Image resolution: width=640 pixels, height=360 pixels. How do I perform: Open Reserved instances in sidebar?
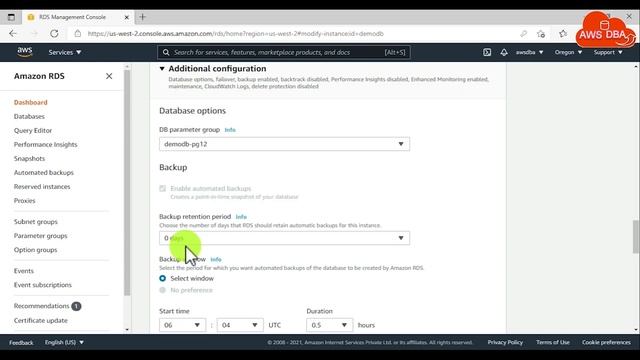[x=42, y=187]
